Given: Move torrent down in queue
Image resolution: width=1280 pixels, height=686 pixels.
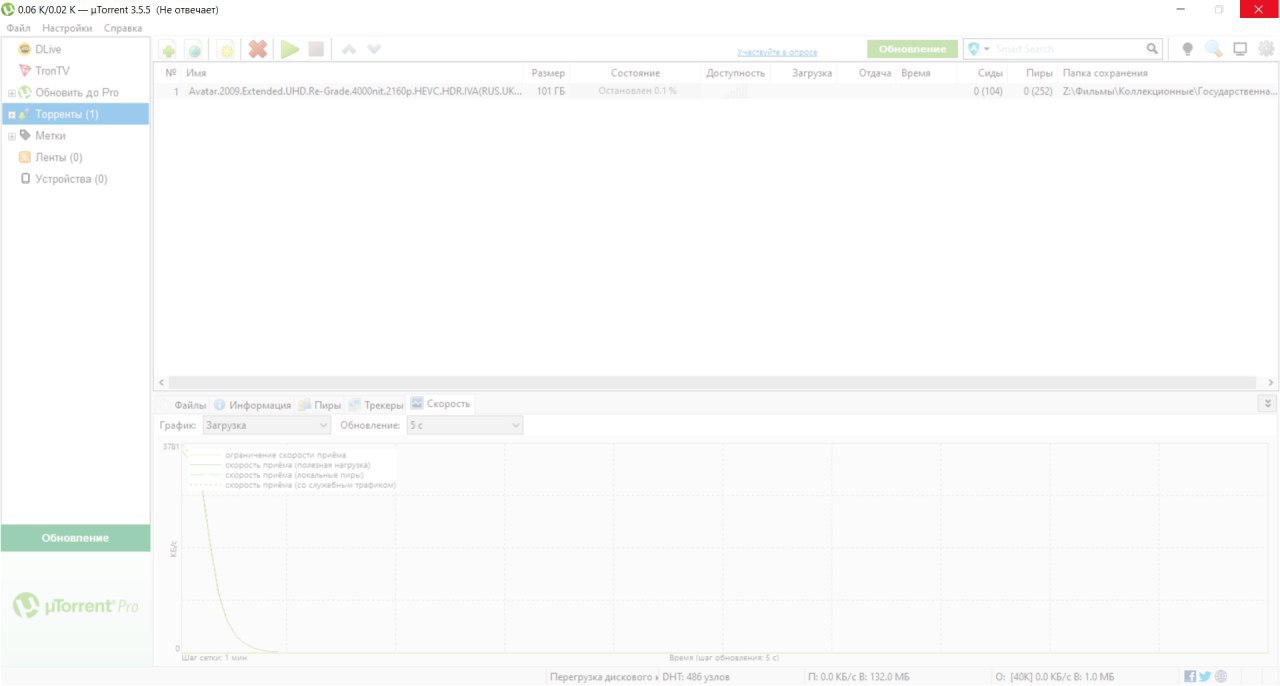Looking at the screenshot, I should 374,49.
